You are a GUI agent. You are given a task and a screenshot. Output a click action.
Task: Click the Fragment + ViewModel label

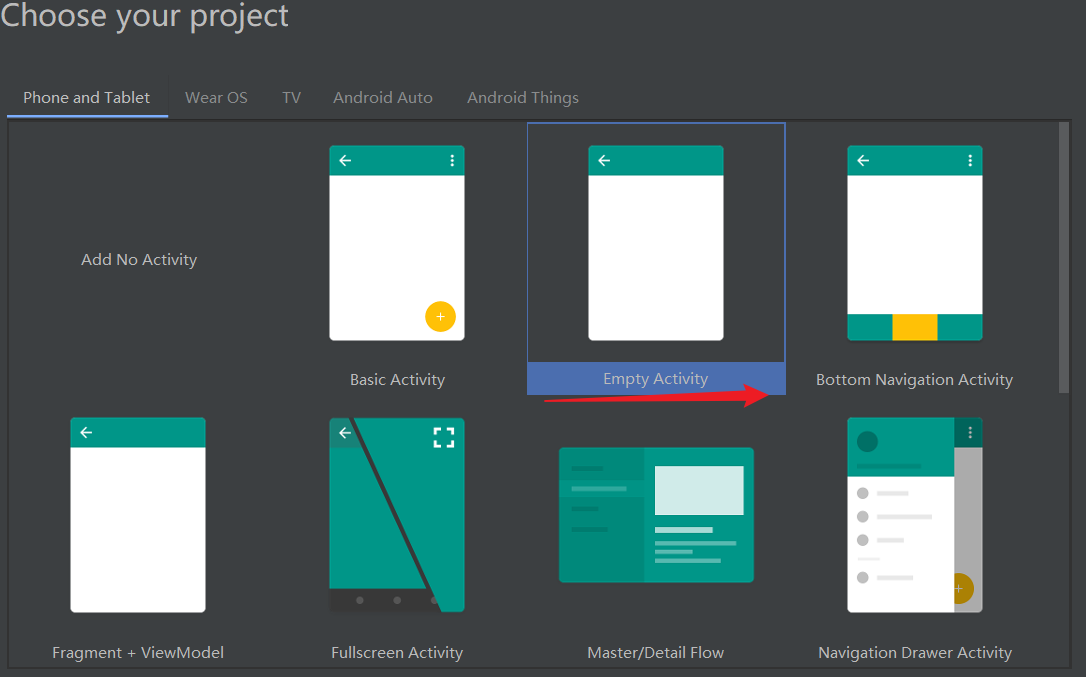pyautogui.click(x=138, y=653)
